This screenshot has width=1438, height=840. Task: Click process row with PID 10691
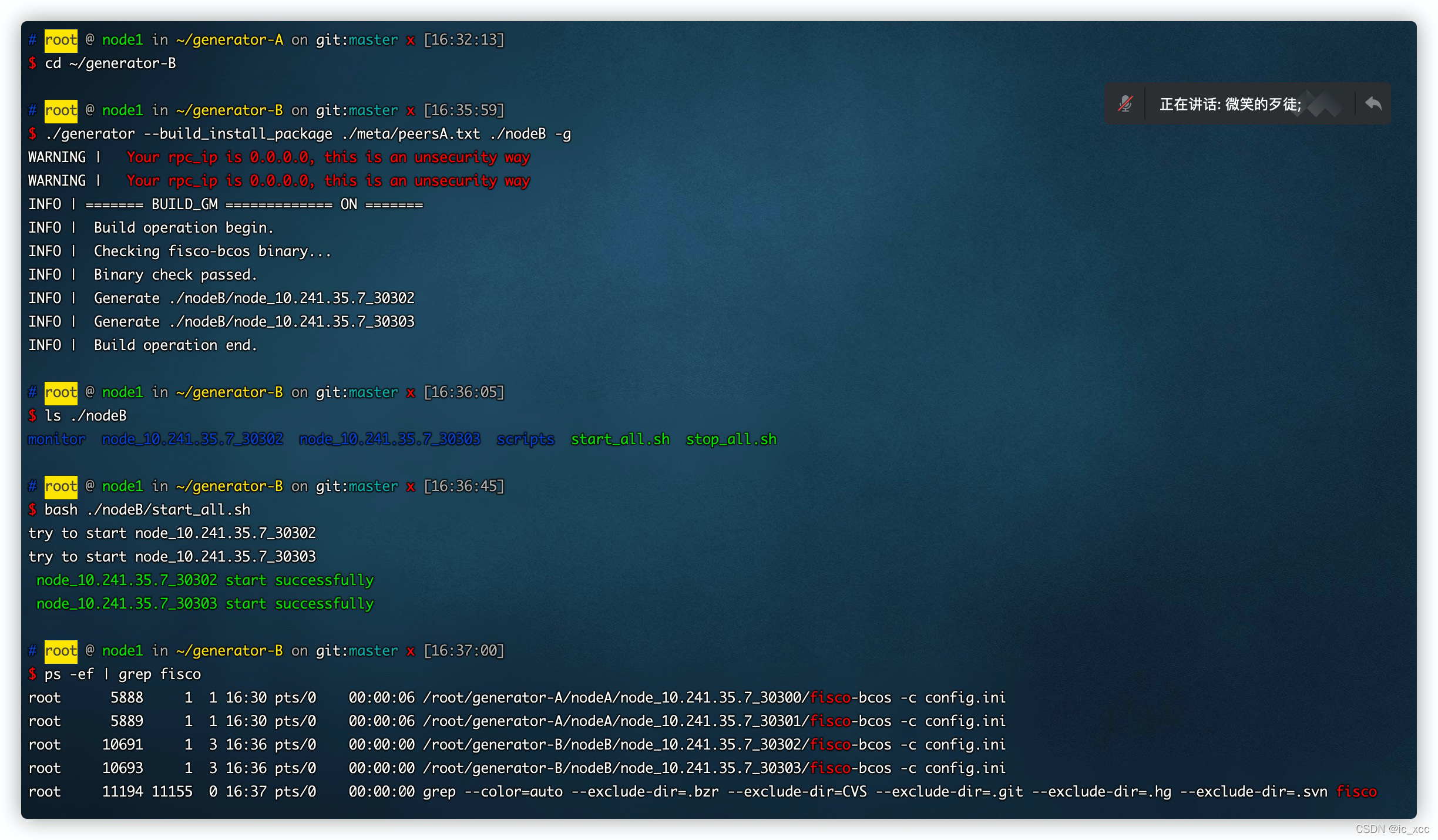[517, 745]
